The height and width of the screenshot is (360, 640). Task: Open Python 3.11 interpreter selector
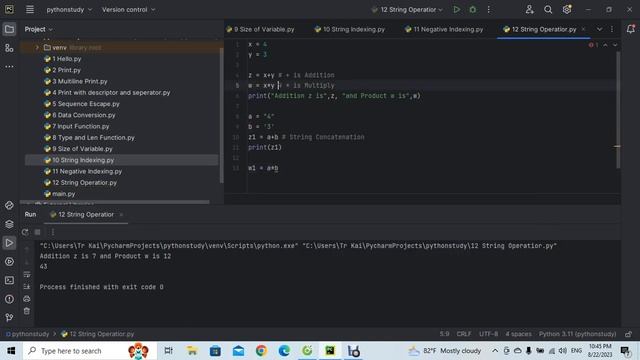click(x=577, y=334)
